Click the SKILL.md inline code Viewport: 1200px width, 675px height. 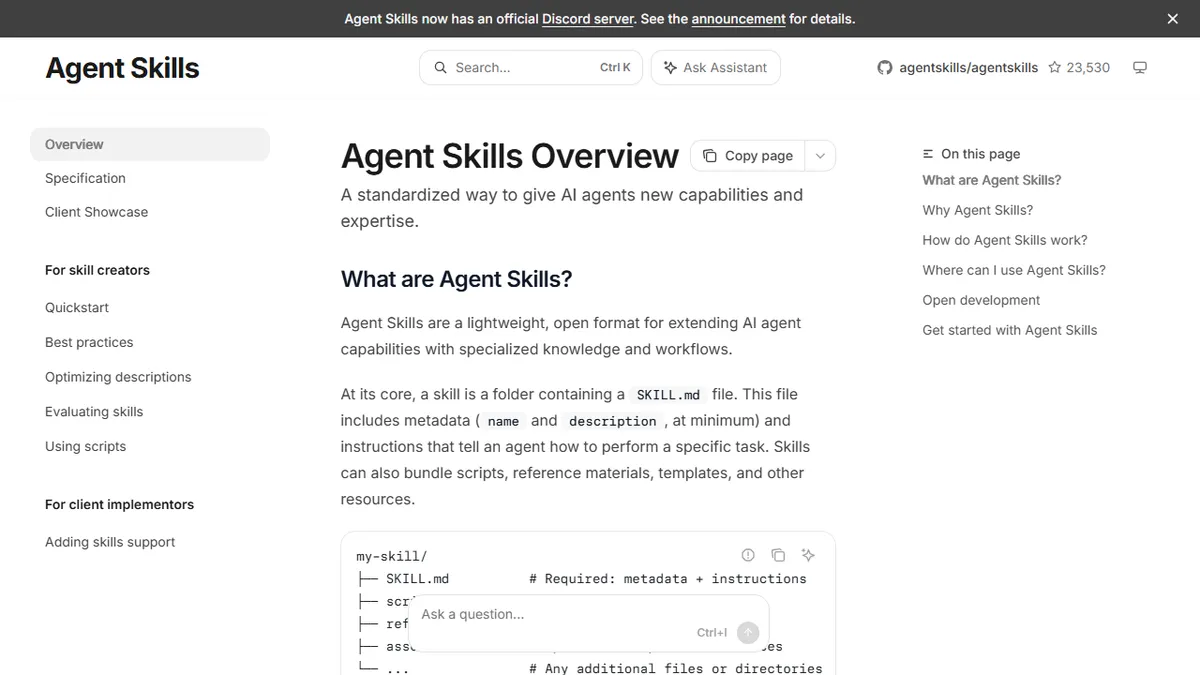[x=668, y=395]
